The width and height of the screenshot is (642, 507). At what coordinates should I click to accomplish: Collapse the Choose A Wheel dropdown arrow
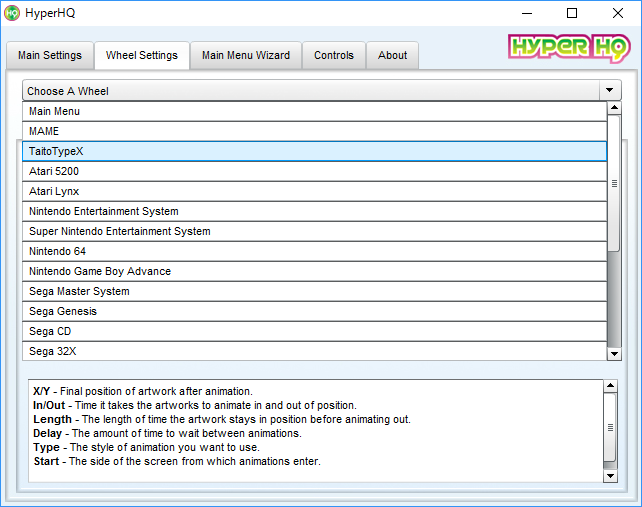click(x=610, y=90)
